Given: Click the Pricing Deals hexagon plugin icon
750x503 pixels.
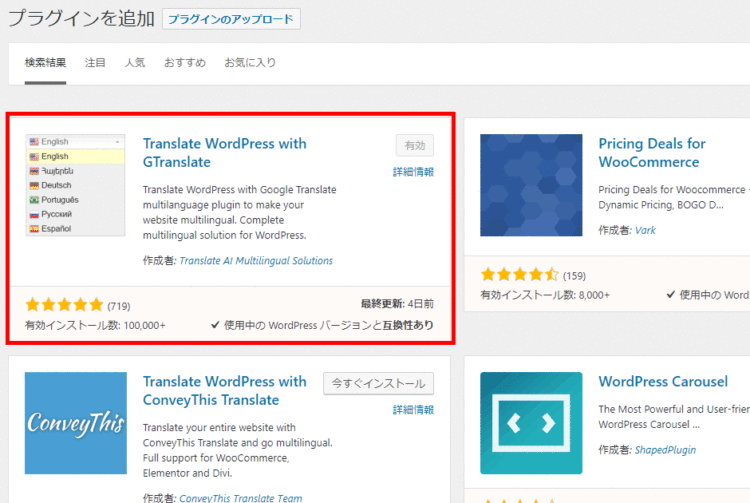Looking at the screenshot, I should pyautogui.click(x=531, y=185).
